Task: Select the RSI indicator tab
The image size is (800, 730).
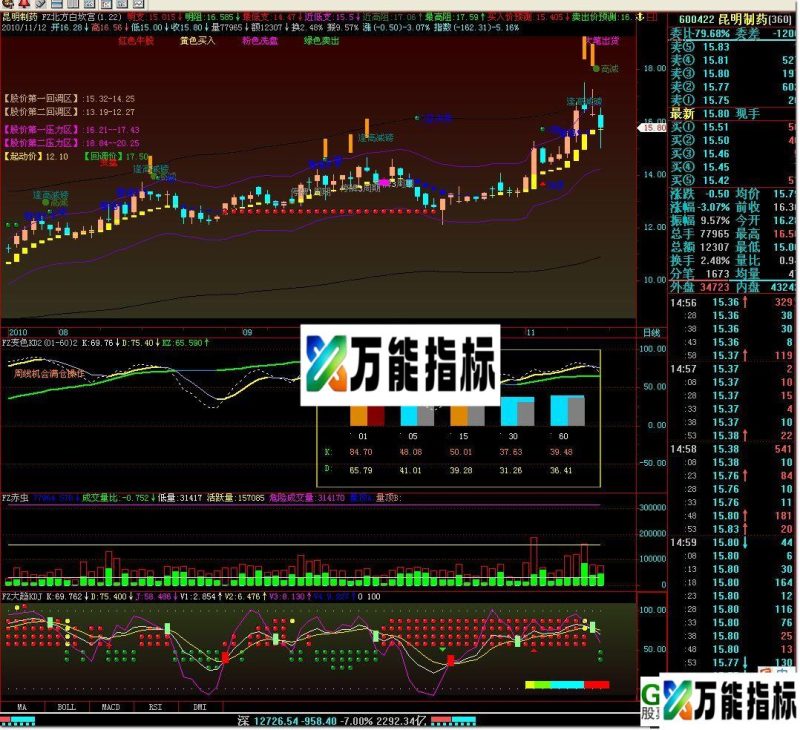Action: pos(155,707)
